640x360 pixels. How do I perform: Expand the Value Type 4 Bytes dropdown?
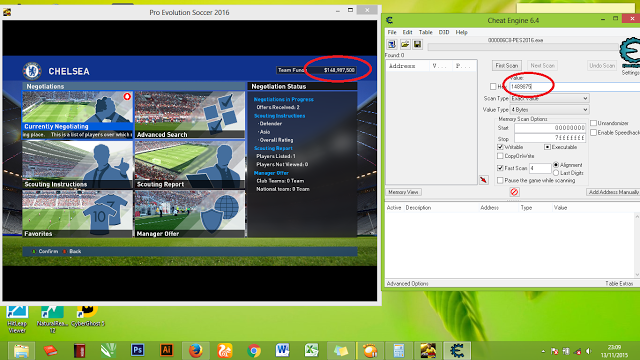click(x=549, y=110)
